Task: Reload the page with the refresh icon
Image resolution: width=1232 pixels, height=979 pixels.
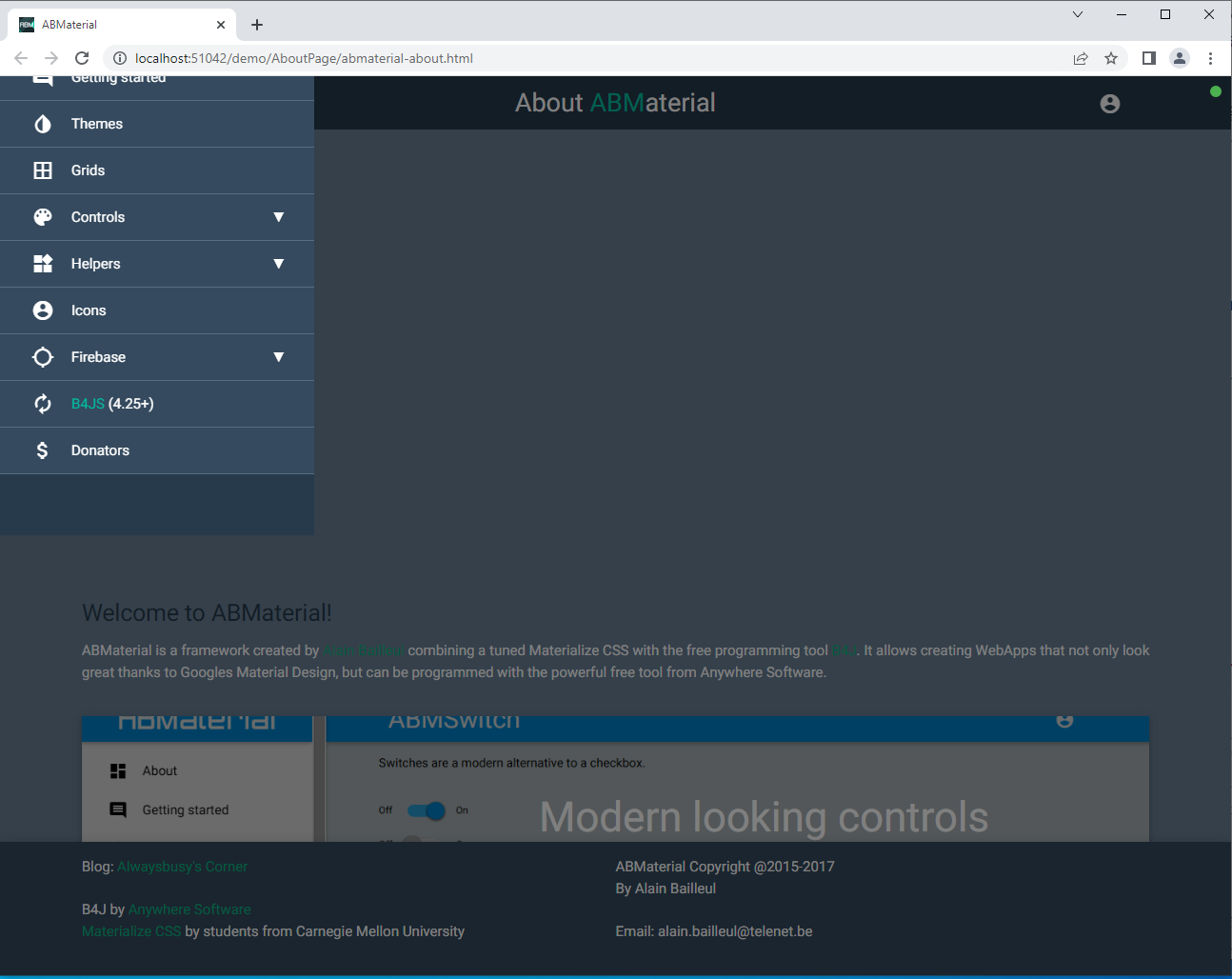Action: tap(82, 58)
